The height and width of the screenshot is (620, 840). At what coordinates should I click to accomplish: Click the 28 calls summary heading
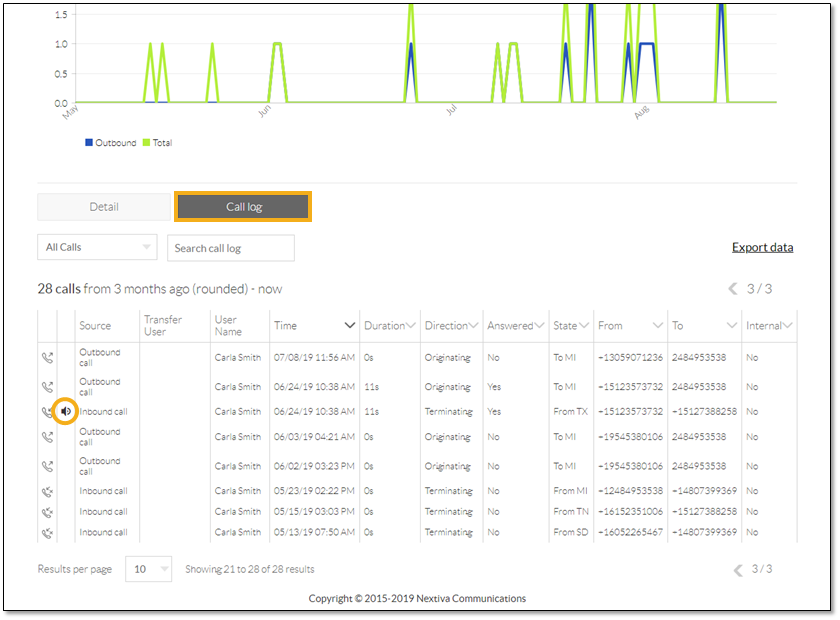tap(160, 289)
